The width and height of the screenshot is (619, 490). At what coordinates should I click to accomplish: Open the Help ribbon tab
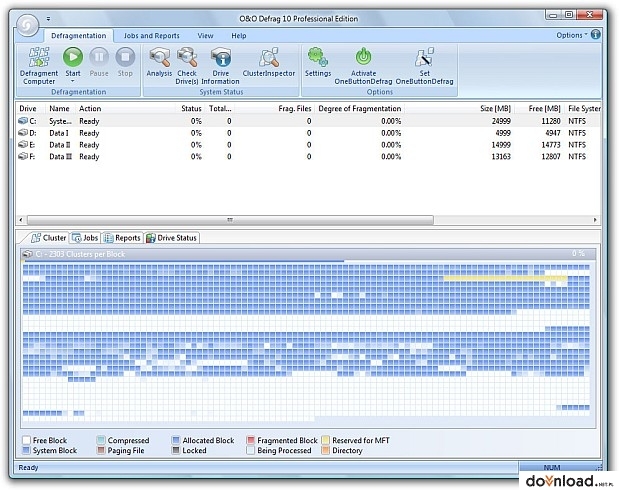239,36
